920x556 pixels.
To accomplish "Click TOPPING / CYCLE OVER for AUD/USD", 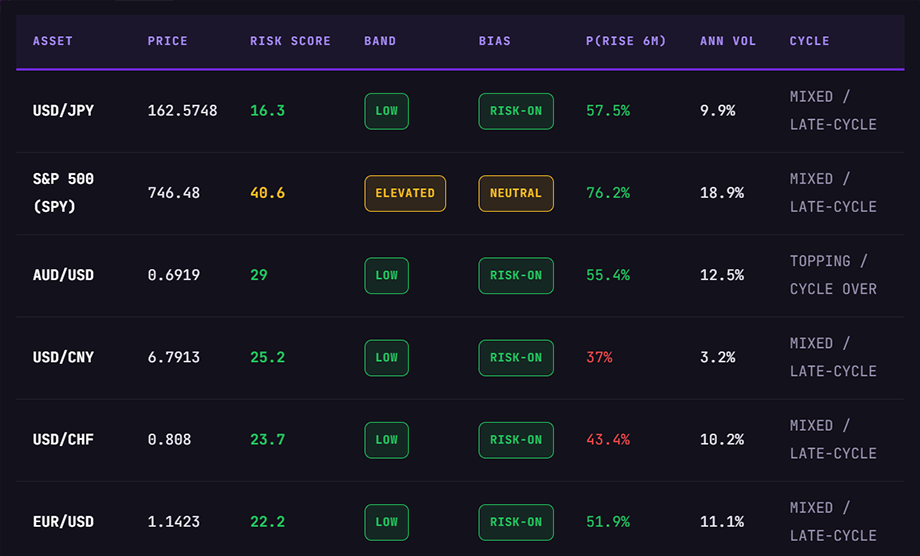I will pyautogui.click(x=833, y=275).
